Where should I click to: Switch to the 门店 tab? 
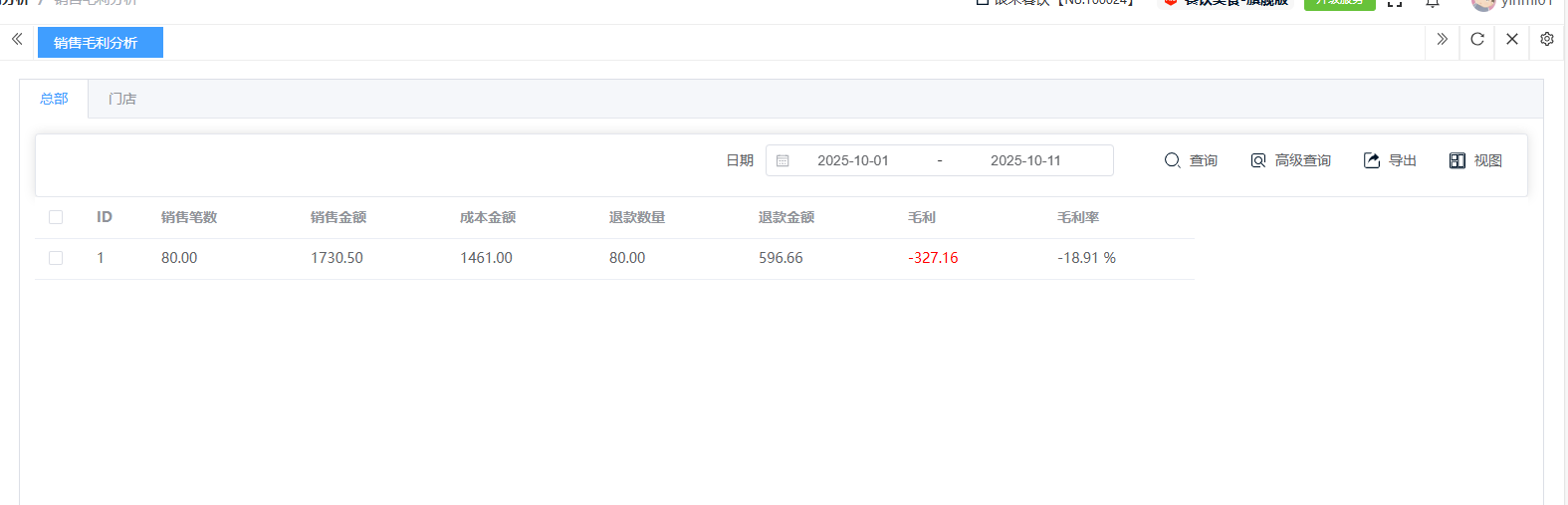122,99
